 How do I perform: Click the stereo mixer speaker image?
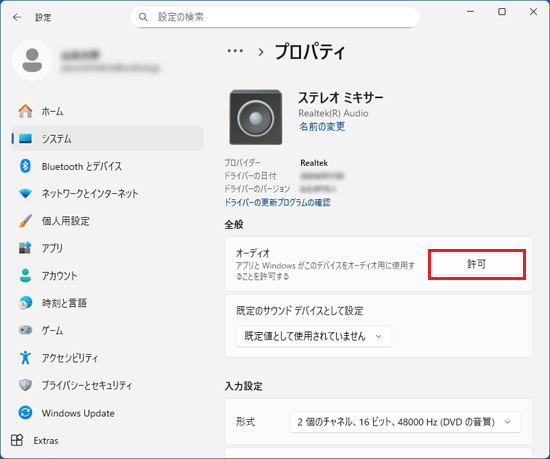pyautogui.click(x=256, y=117)
